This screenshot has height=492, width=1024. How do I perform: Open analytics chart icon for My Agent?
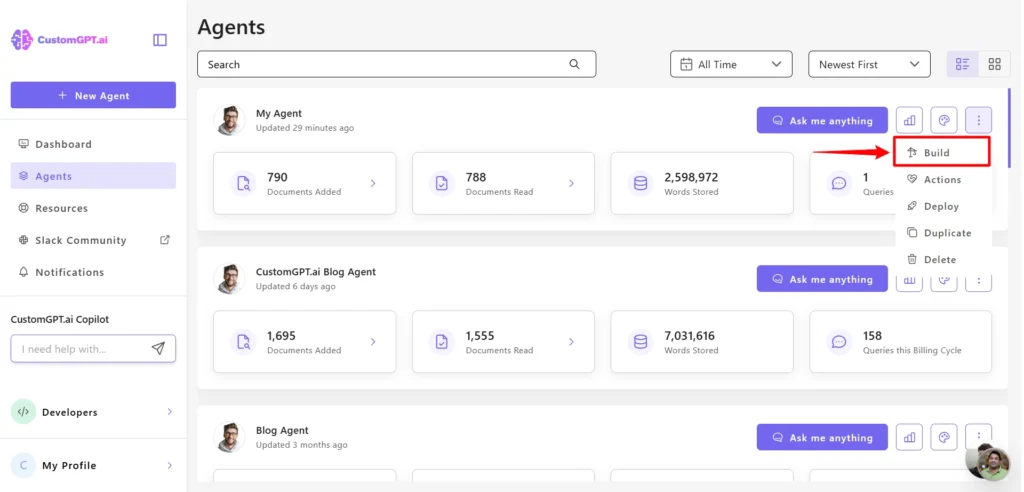tap(909, 121)
